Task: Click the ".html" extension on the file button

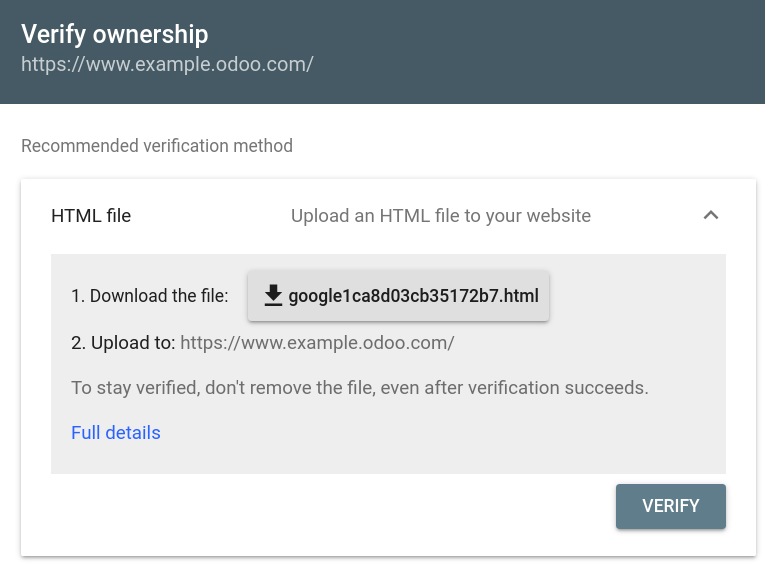Action: [519, 296]
